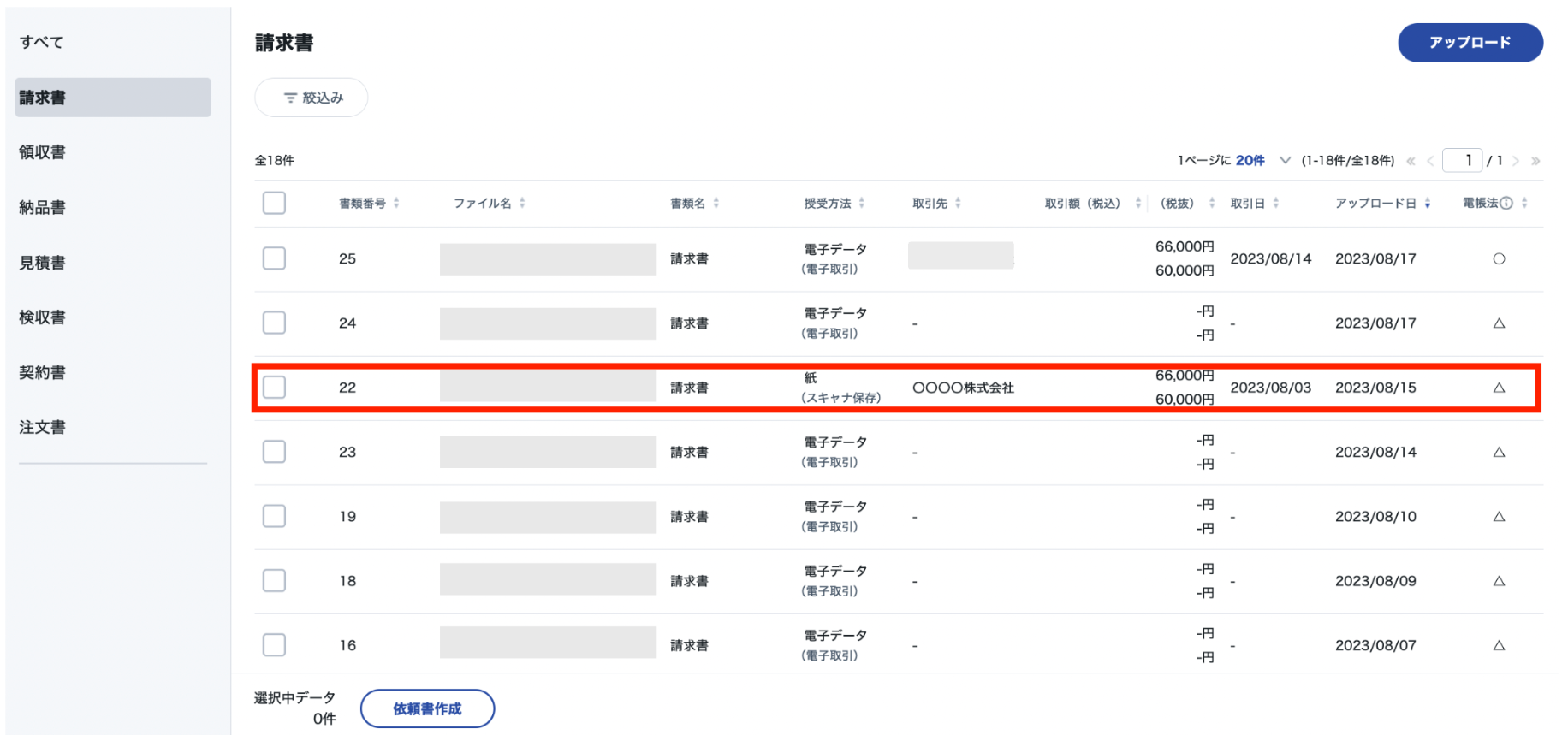The height and width of the screenshot is (735, 1568).
Task: Check the box for document 25
Action: (274, 258)
